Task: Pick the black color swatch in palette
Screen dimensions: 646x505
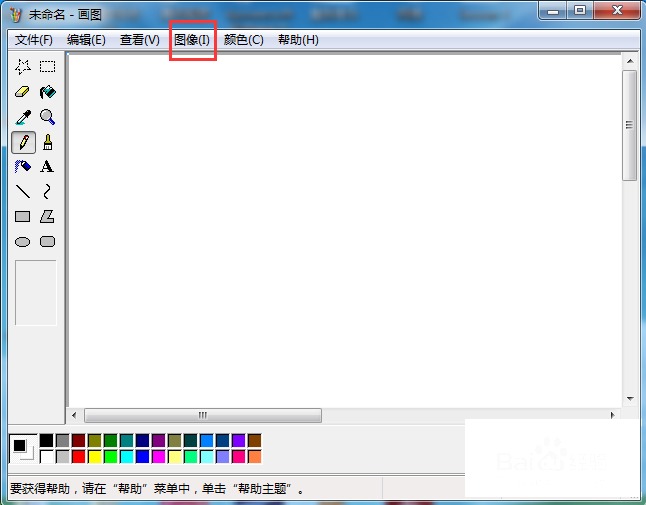Action: pos(47,440)
